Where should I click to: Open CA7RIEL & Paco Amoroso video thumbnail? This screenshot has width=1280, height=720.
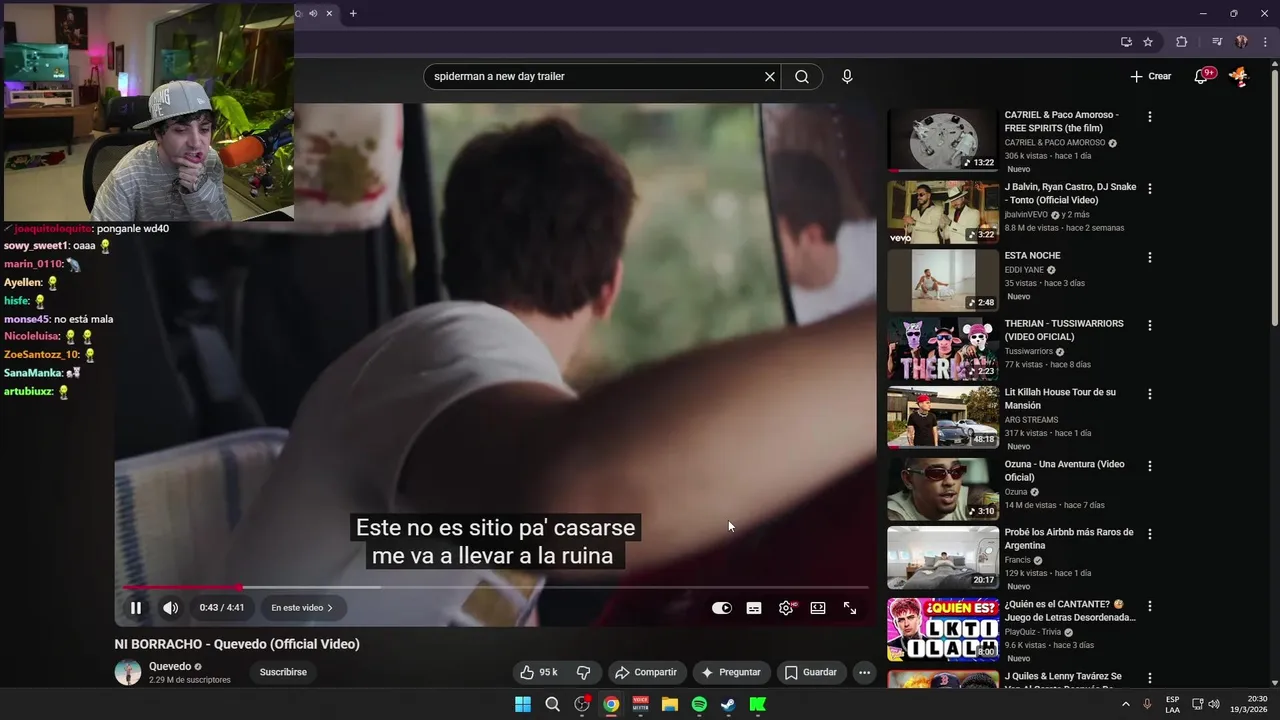pyautogui.click(x=943, y=141)
